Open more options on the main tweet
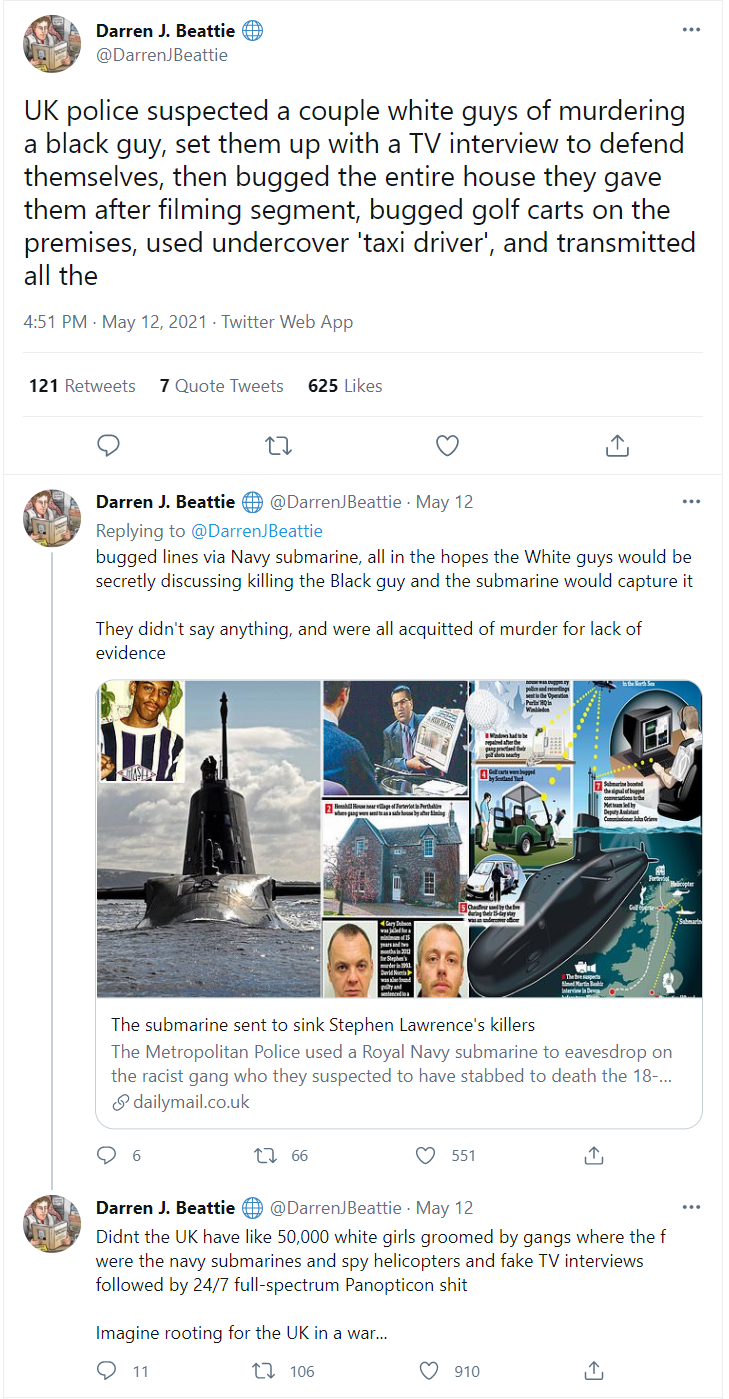Image resolution: width=729 pixels, height=1399 pixels. click(x=691, y=29)
